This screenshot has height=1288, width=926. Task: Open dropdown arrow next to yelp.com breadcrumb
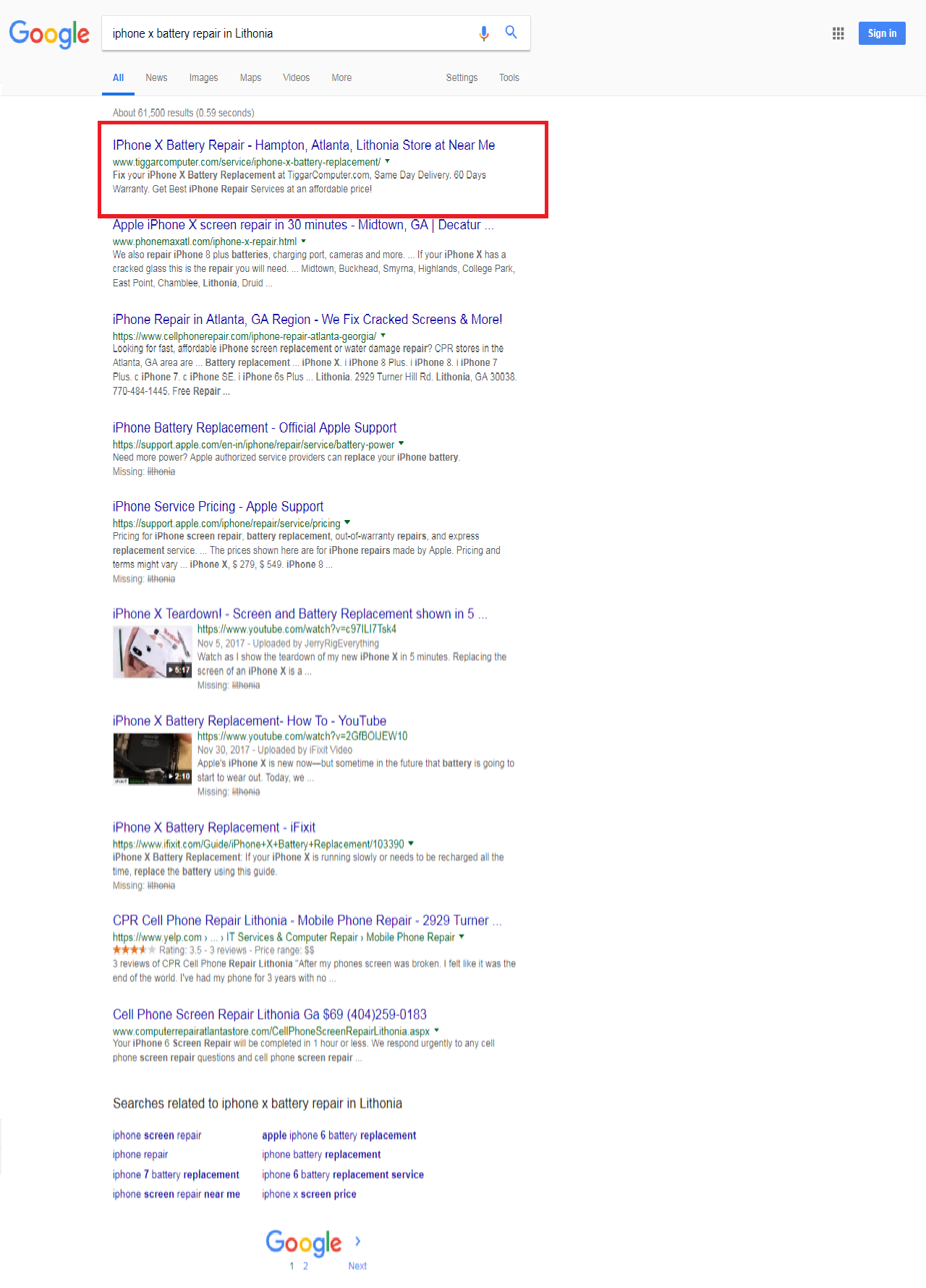click(x=462, y=937)
